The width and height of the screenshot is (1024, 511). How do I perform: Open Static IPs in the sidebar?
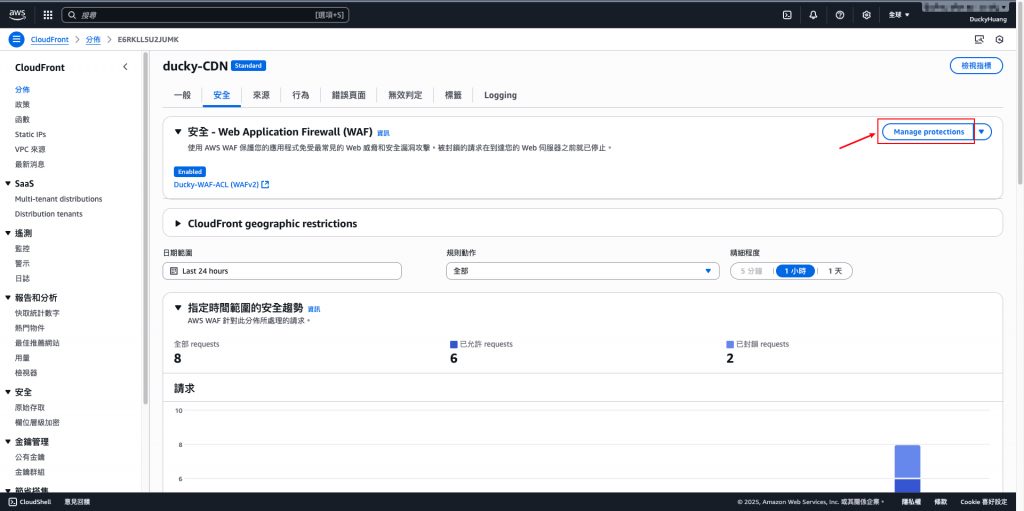coord(30,135)
